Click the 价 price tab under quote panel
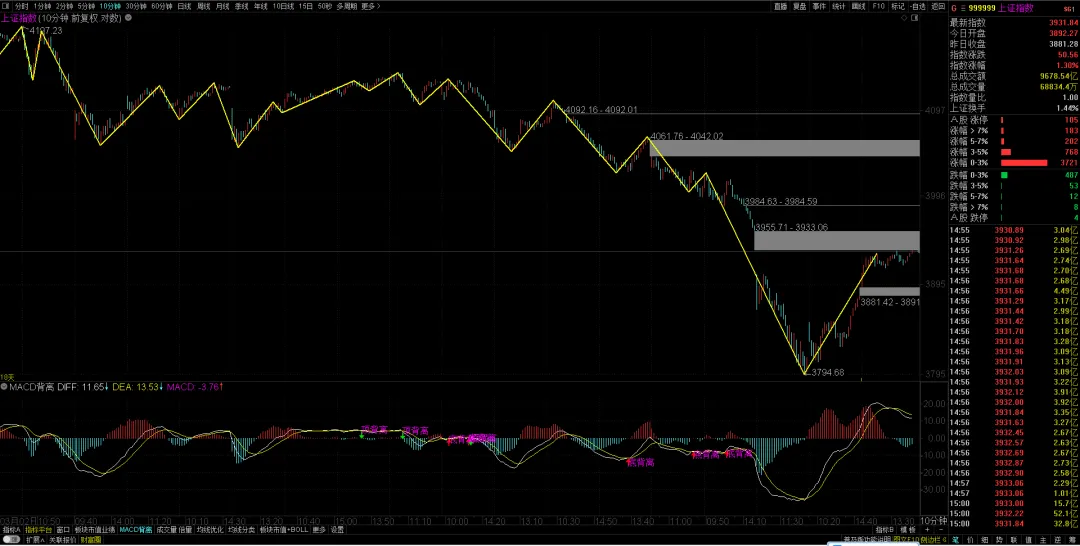This screenshot has height=546, width=1080. 970,540
